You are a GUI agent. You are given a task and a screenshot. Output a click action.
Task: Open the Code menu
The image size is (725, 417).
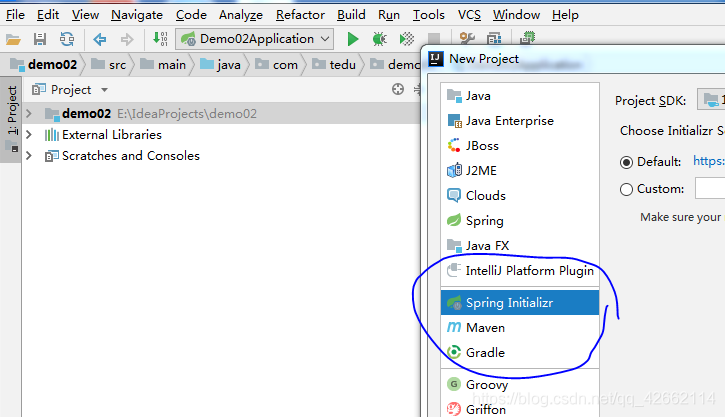191,15
